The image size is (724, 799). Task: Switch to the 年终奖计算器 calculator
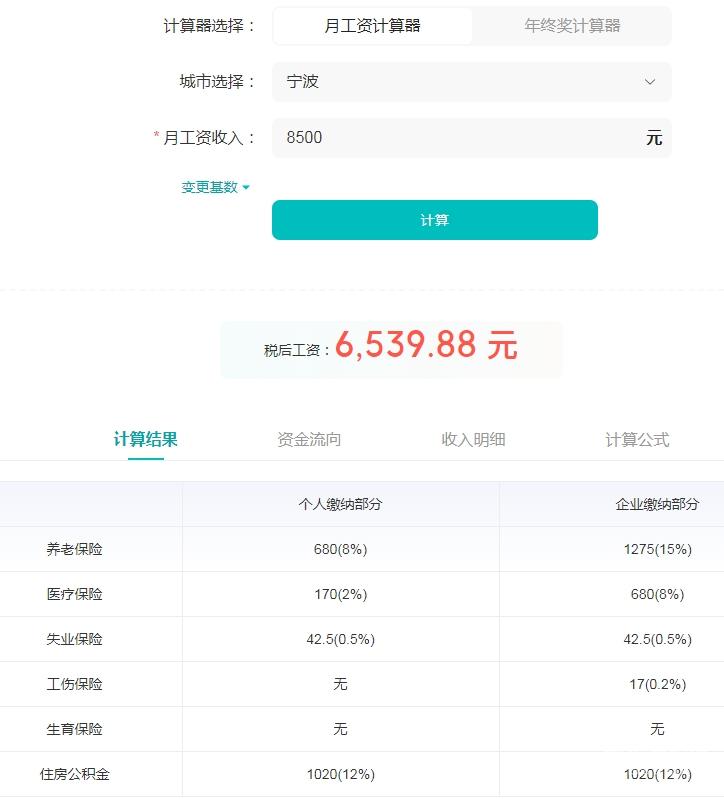pos(572,26)
